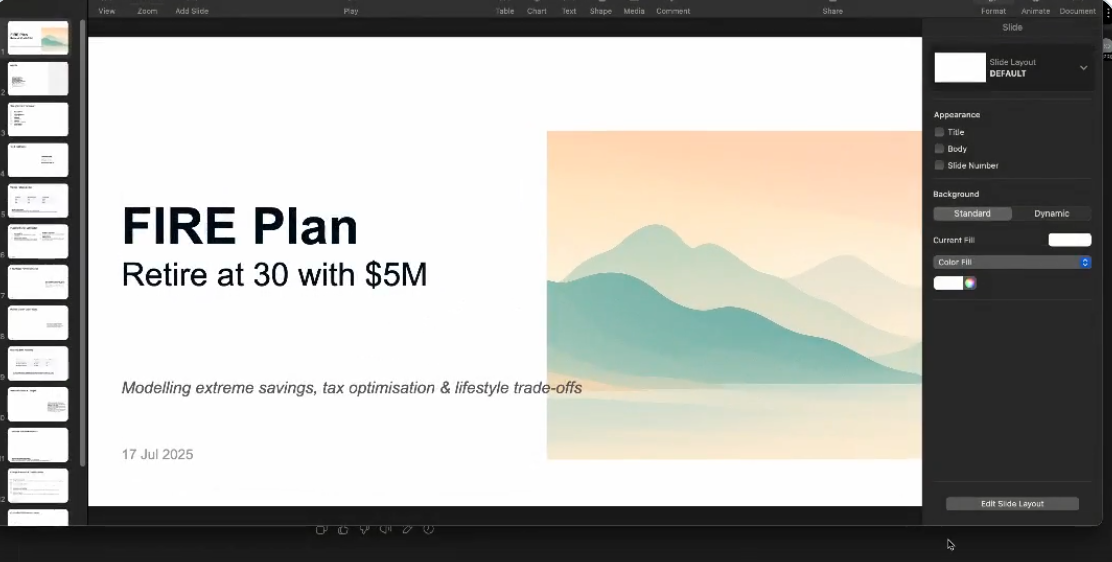Expand the Slide Layout chevron

pos(1083,68)
